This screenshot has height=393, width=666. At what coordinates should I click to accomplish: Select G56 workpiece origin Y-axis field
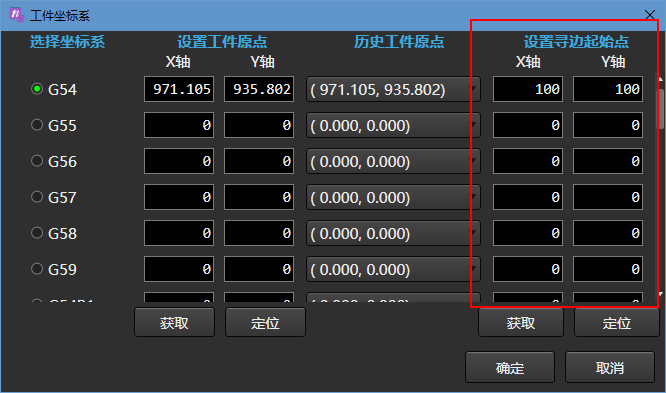point(259,161)
